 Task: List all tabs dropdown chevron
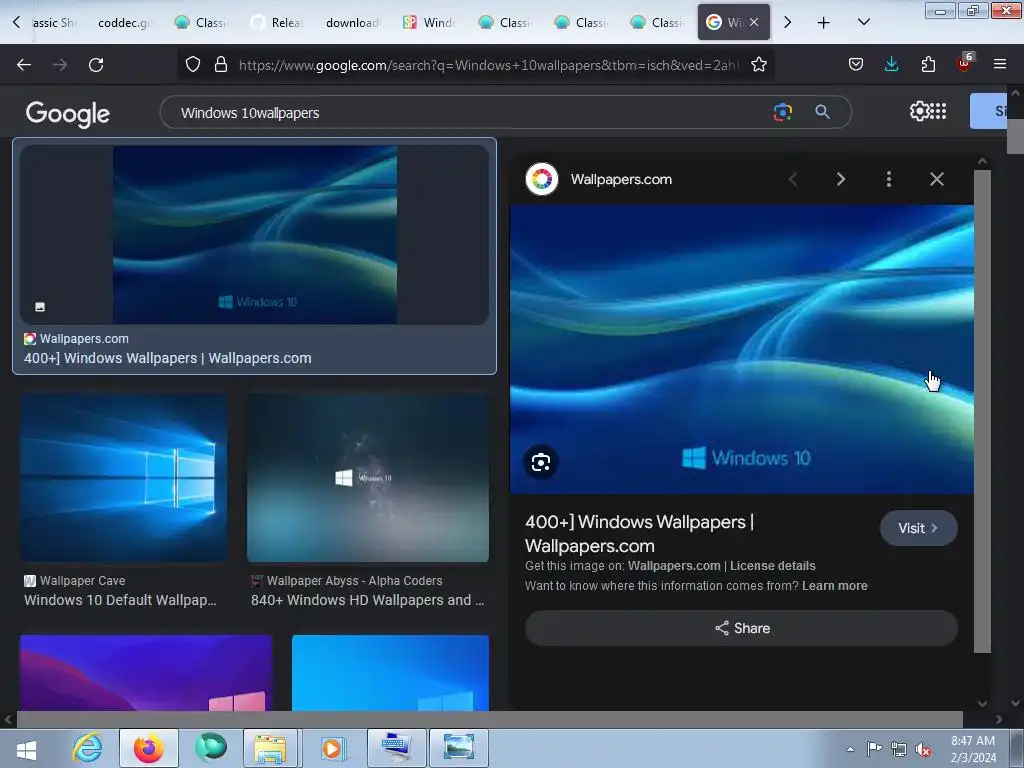click(x=863, y=22)
